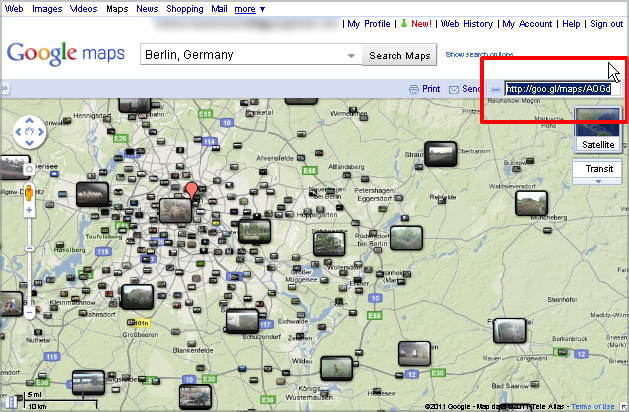Click the zoom slider track above the handle
This screenshot has height=412, width=629.
point(29,231)
